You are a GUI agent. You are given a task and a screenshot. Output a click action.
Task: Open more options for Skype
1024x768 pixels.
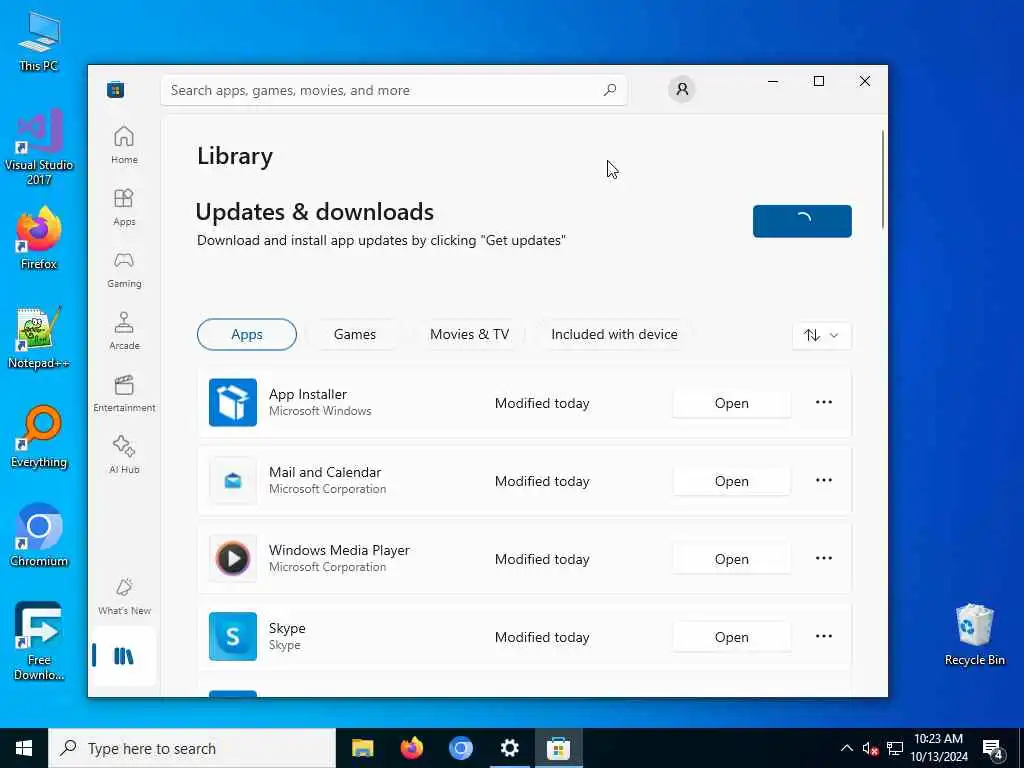824,636
